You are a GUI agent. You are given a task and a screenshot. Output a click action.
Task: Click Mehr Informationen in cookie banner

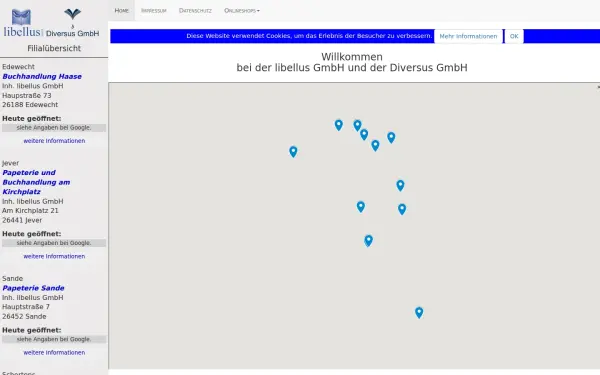coord(468,36)
